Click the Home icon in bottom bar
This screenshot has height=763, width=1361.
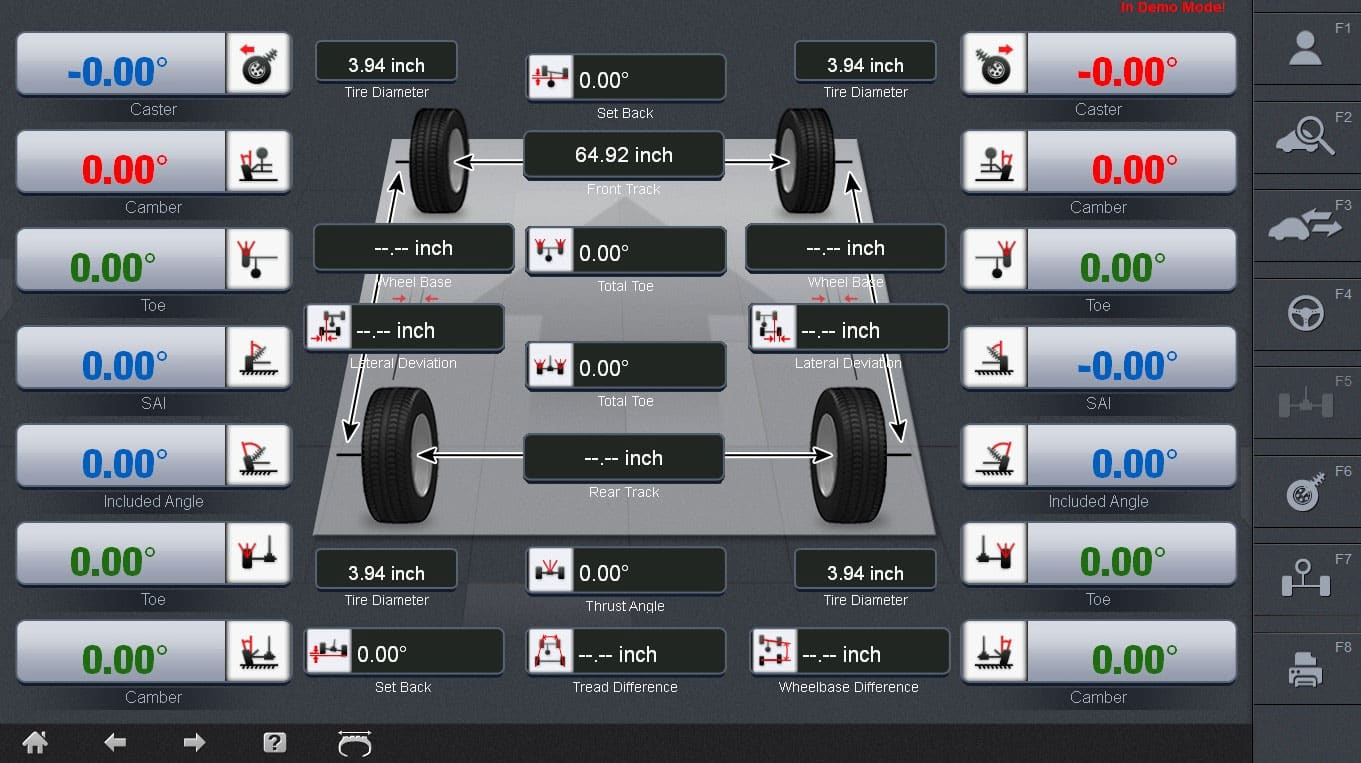tap(35, 742)
